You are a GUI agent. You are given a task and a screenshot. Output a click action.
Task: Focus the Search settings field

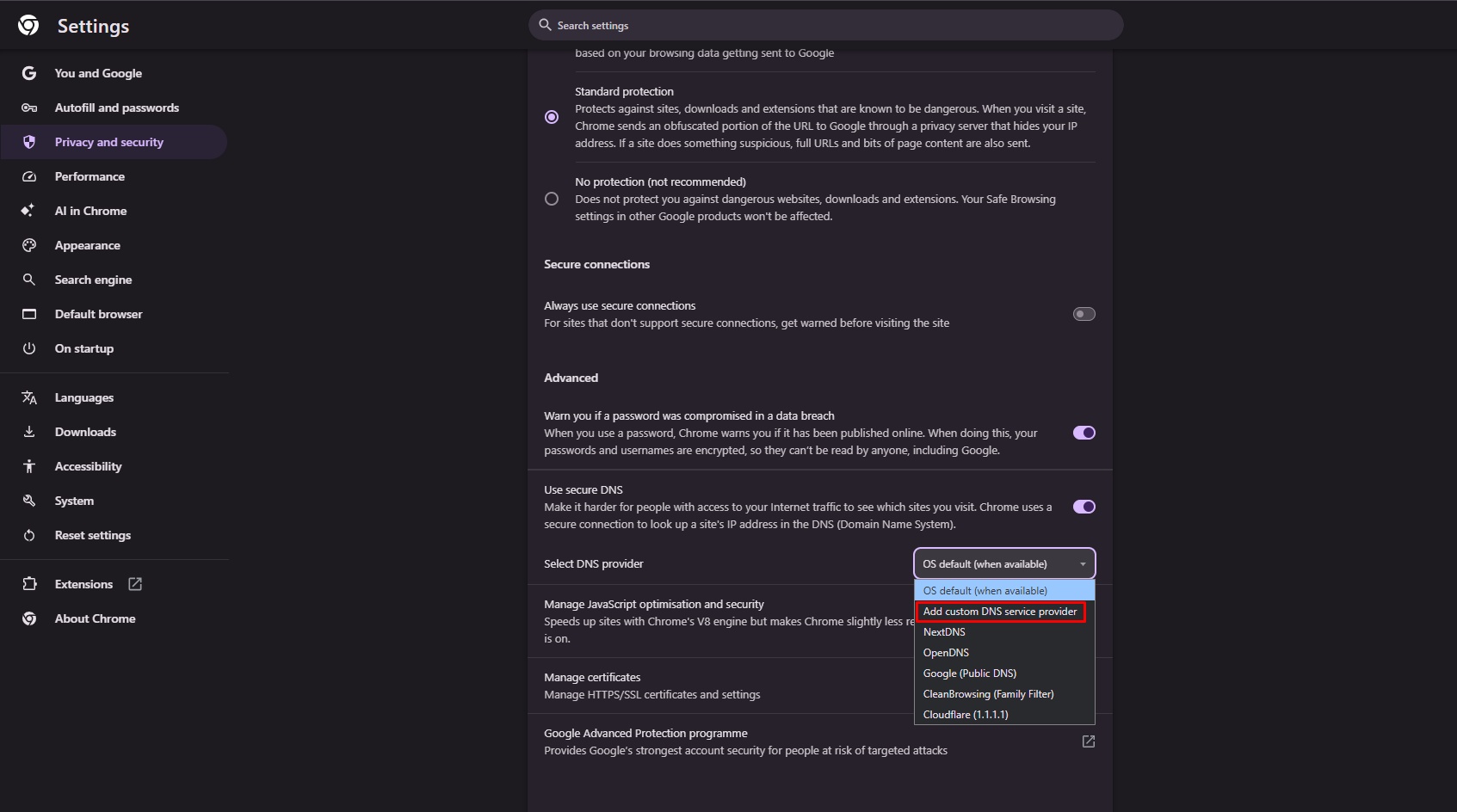[826, 25]
